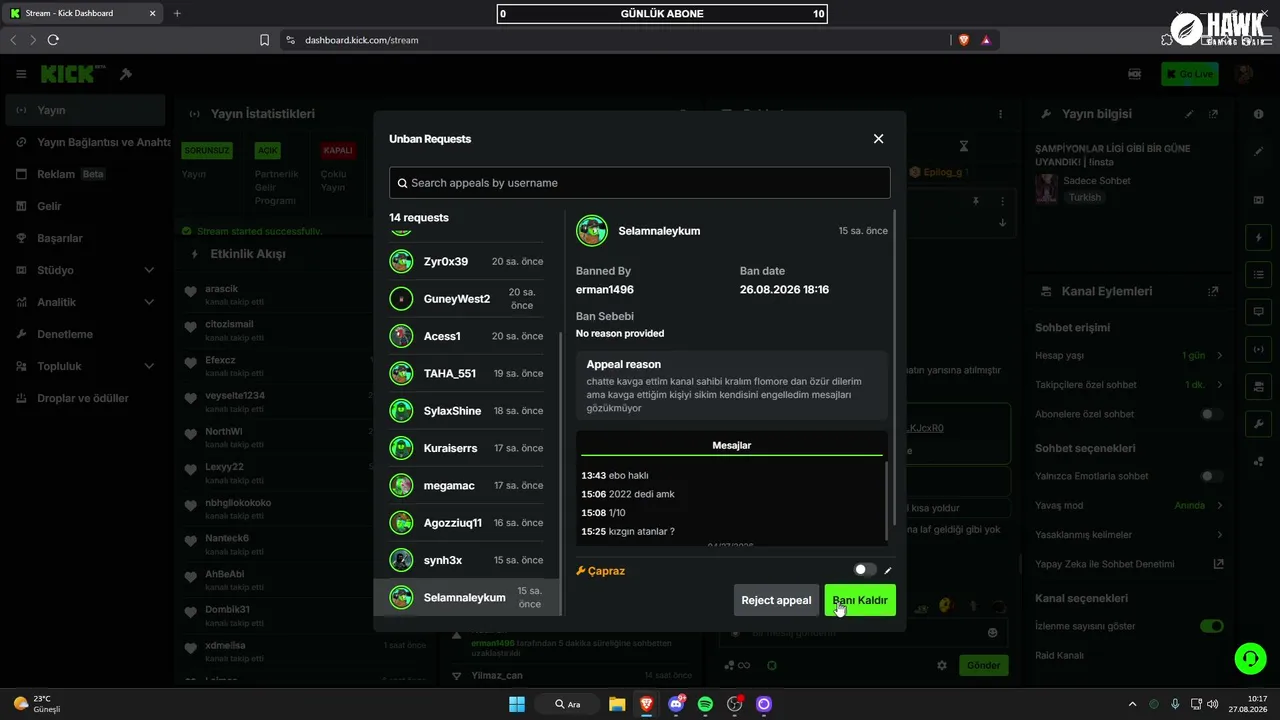Open Discord from the taskbar
The height and width of the screenshot is (720, 1280).
(x=676, y=704)
